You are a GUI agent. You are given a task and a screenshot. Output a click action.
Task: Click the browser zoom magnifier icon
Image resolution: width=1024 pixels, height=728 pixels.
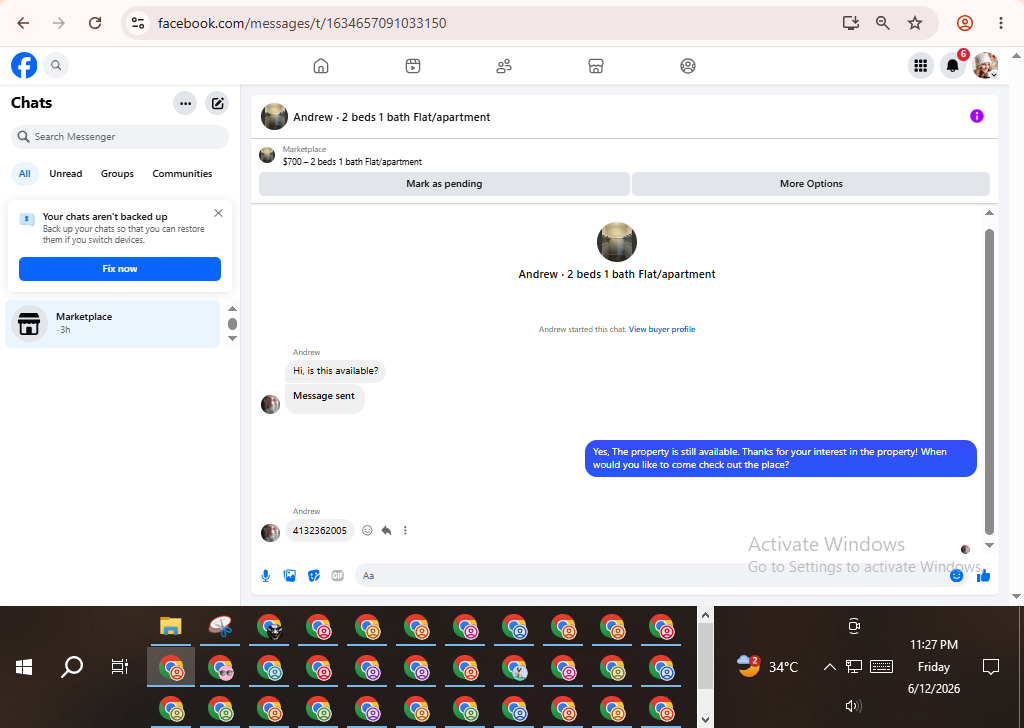pyautogui.click(x=883, y=24)
